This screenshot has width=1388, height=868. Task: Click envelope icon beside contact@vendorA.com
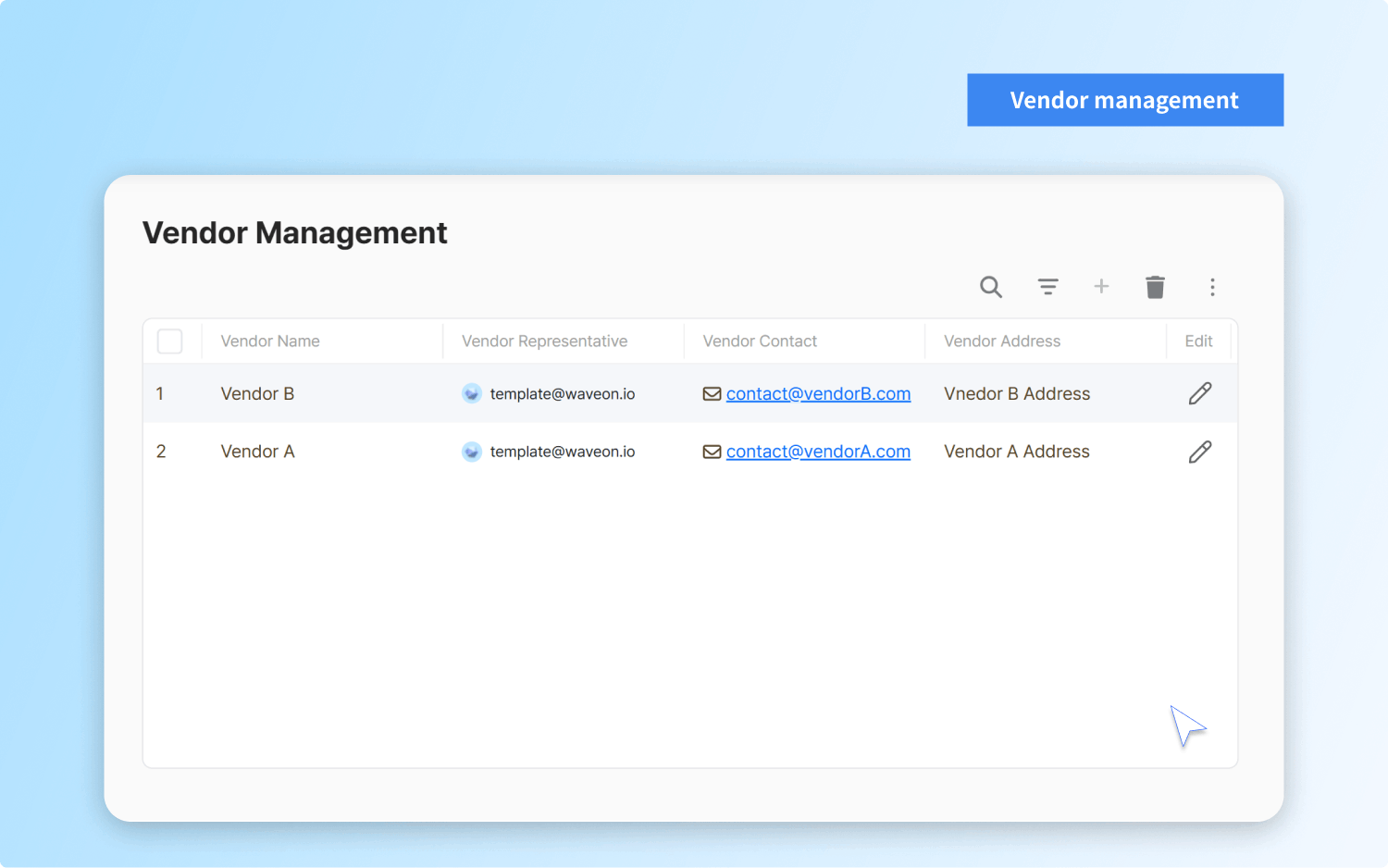click(x=712, y=452)
